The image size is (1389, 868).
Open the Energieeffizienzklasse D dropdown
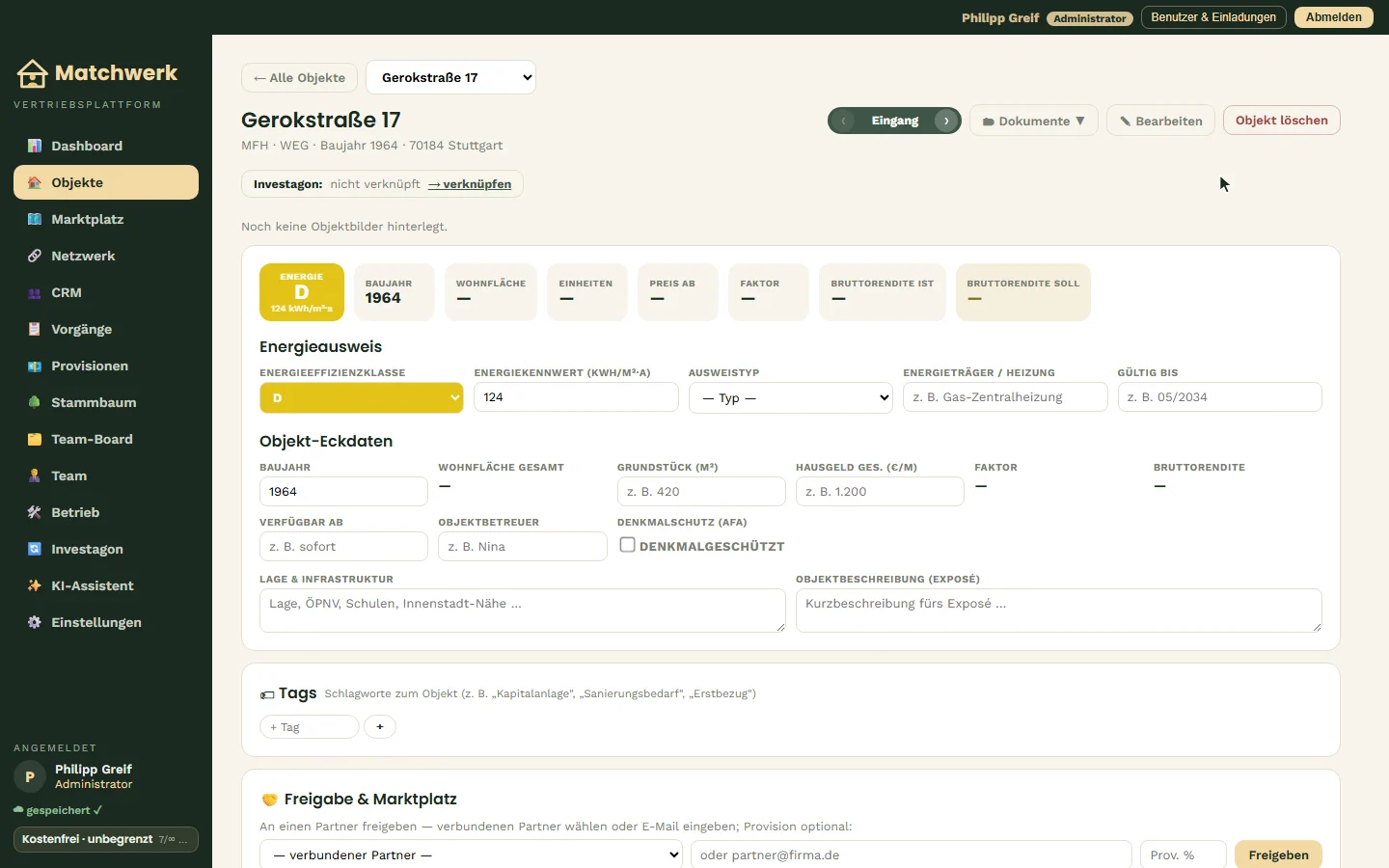coord(362,397)
